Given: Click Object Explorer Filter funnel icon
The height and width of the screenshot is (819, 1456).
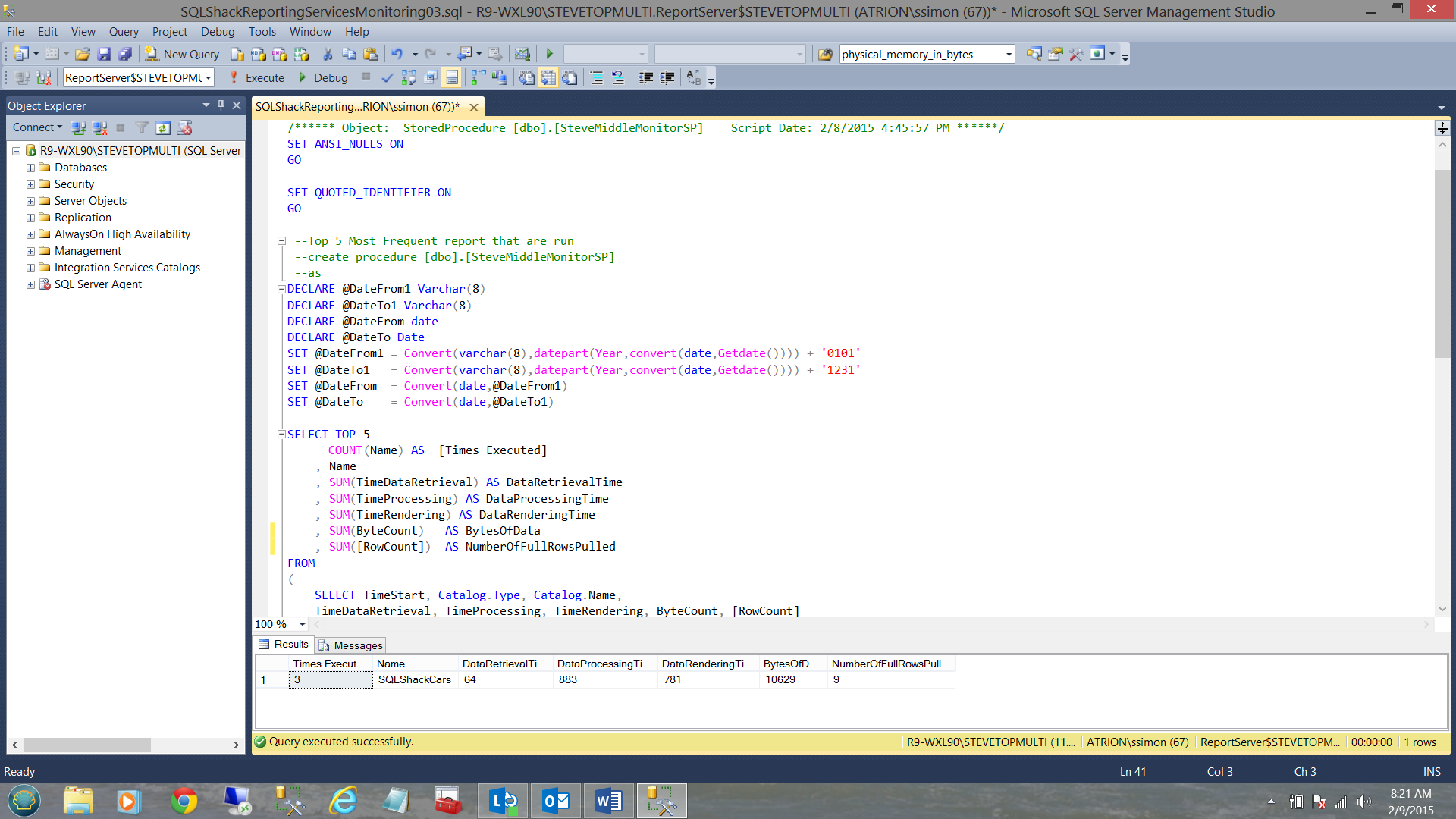Looking at the screenshot, I should click(142, 127).
